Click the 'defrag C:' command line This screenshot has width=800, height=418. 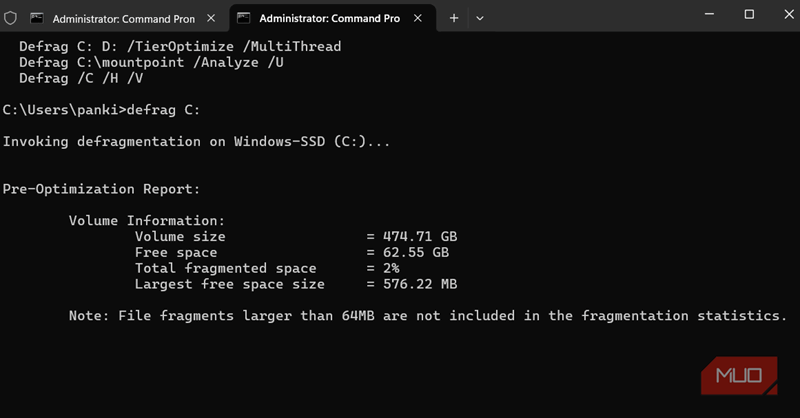(101, 110)
